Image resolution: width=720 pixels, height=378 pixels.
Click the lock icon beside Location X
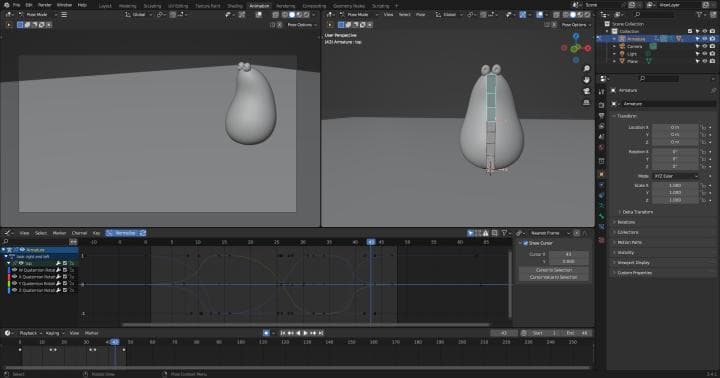point(703,127)
